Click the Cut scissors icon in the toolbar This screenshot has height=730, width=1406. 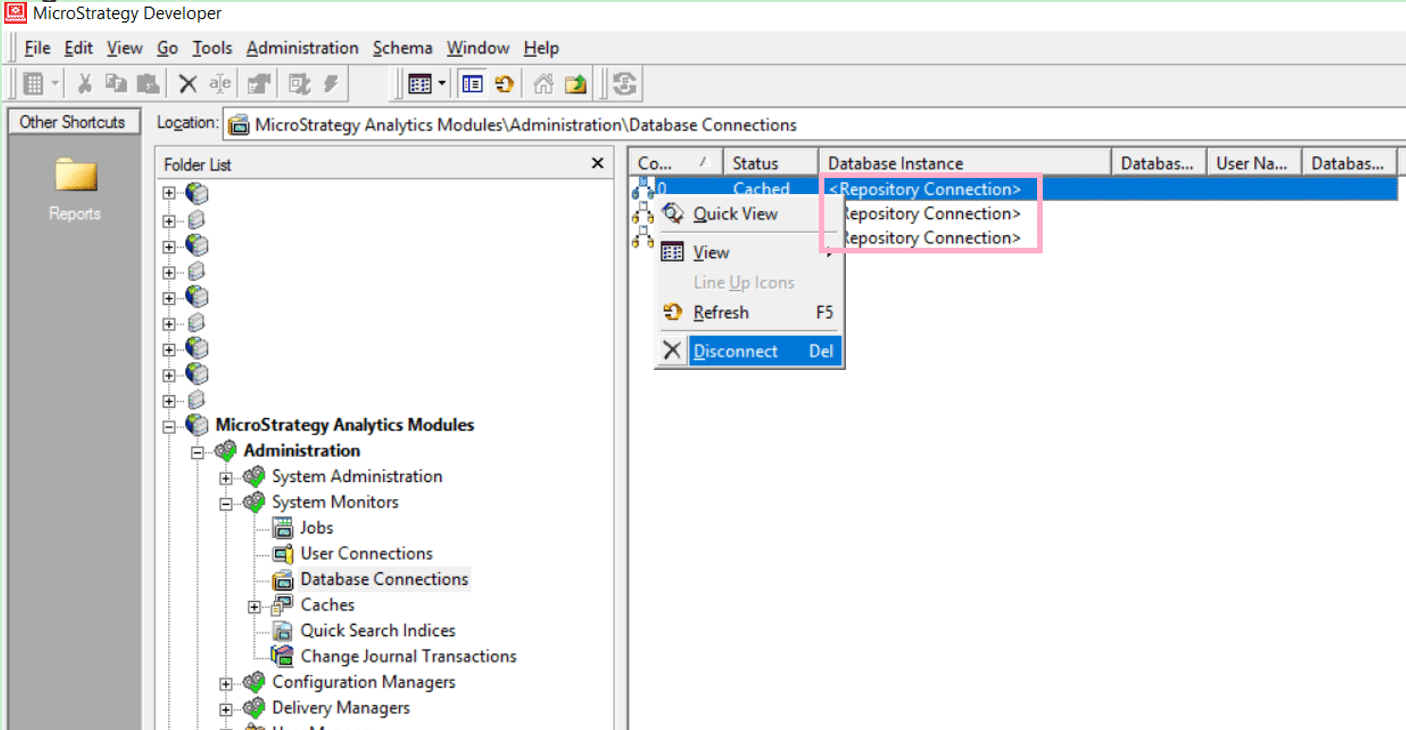pos(86,84)
